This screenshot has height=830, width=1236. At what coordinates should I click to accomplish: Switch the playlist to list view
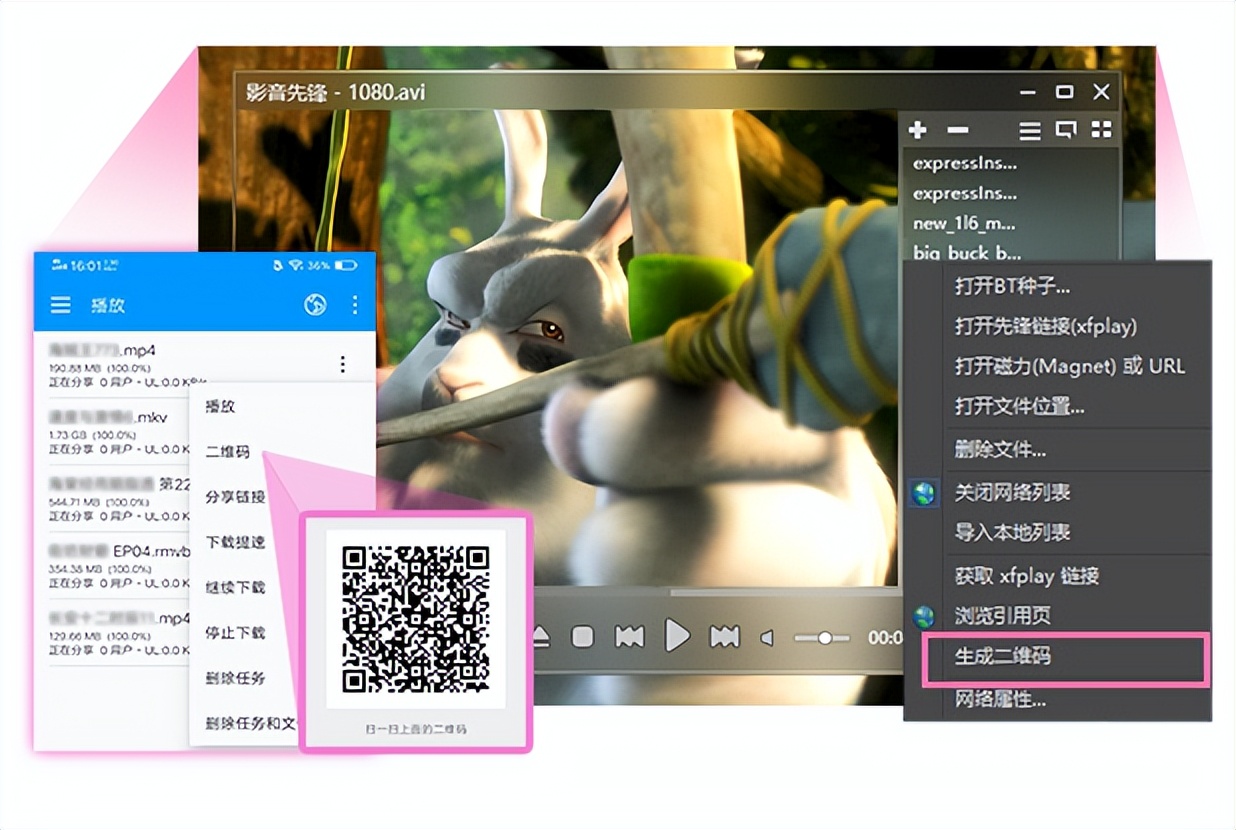click(x=1028, y=130)
